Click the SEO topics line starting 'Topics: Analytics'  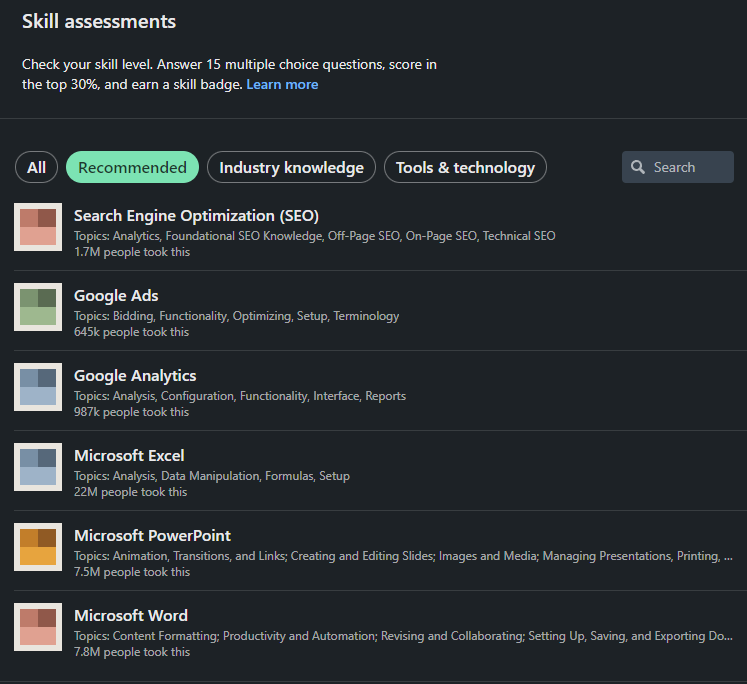(x=314, y=236)
